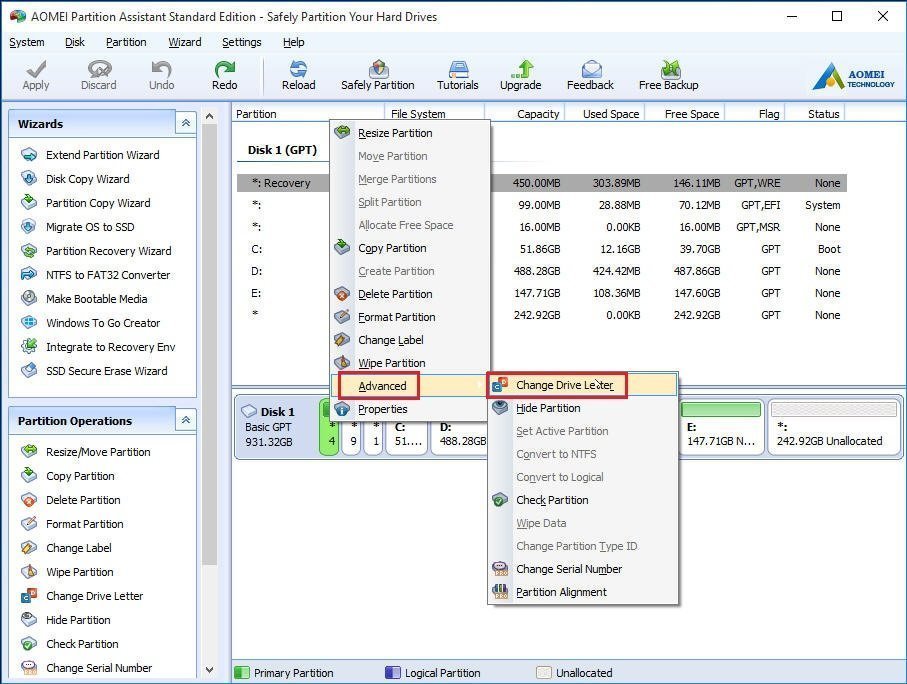Open the System menu

pyautogui.click(x=27, y=42)
